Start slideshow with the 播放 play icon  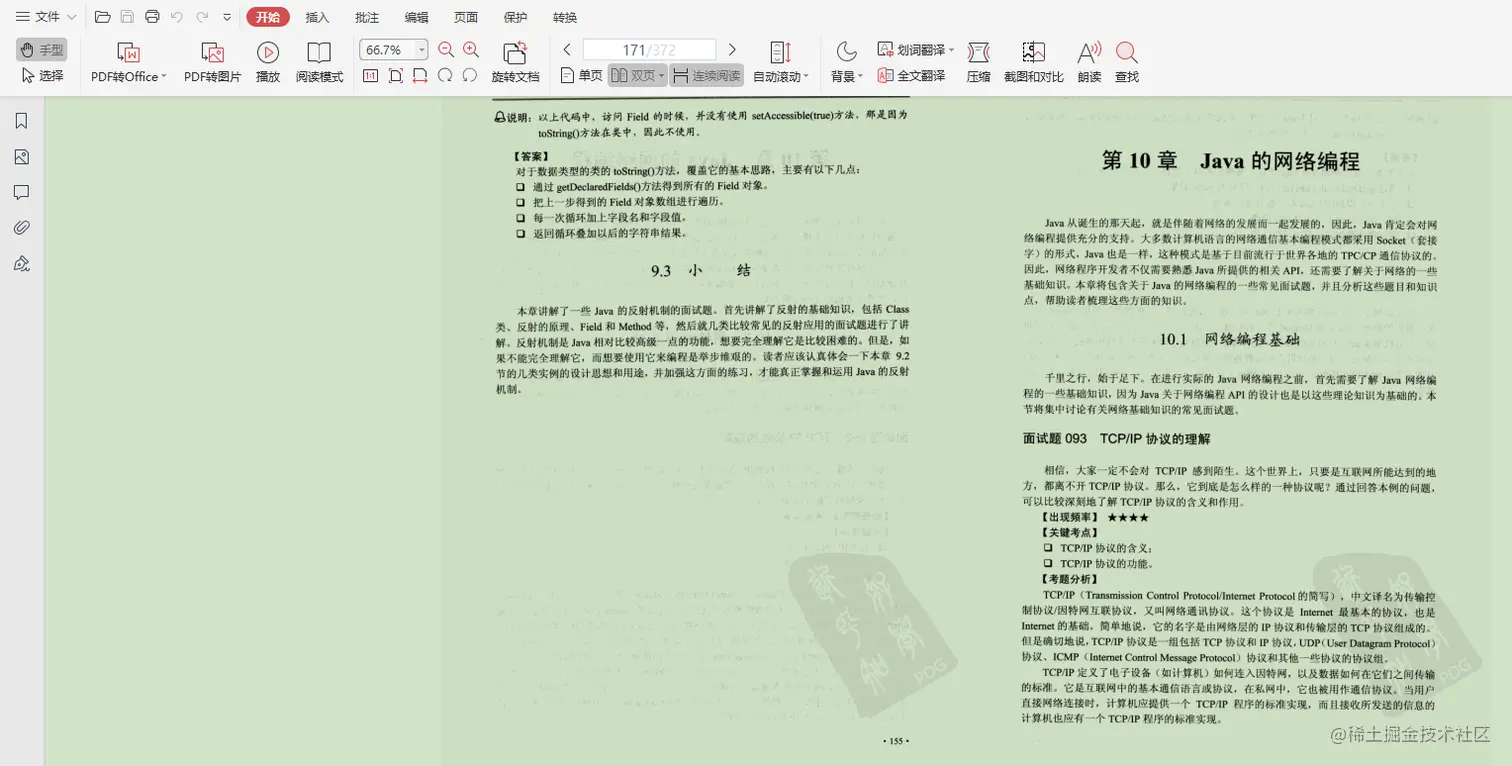(267, 60)
